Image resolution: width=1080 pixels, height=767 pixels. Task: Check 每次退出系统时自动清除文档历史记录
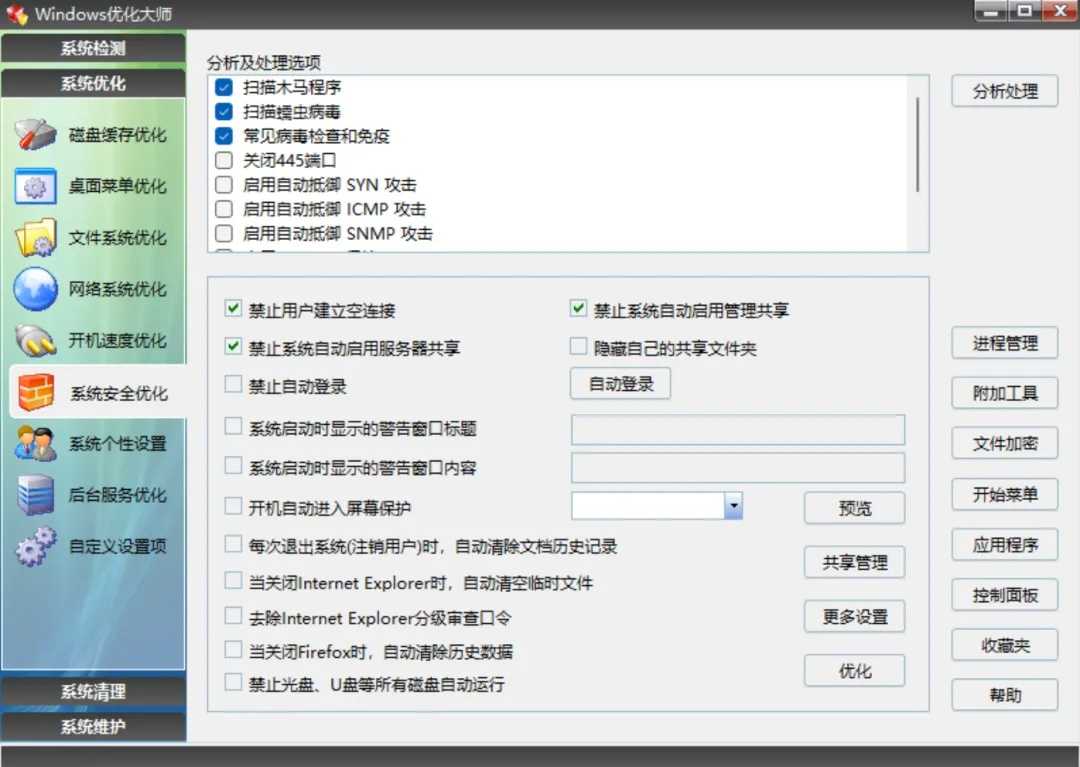pyautogui.click(x=233, y=545)
